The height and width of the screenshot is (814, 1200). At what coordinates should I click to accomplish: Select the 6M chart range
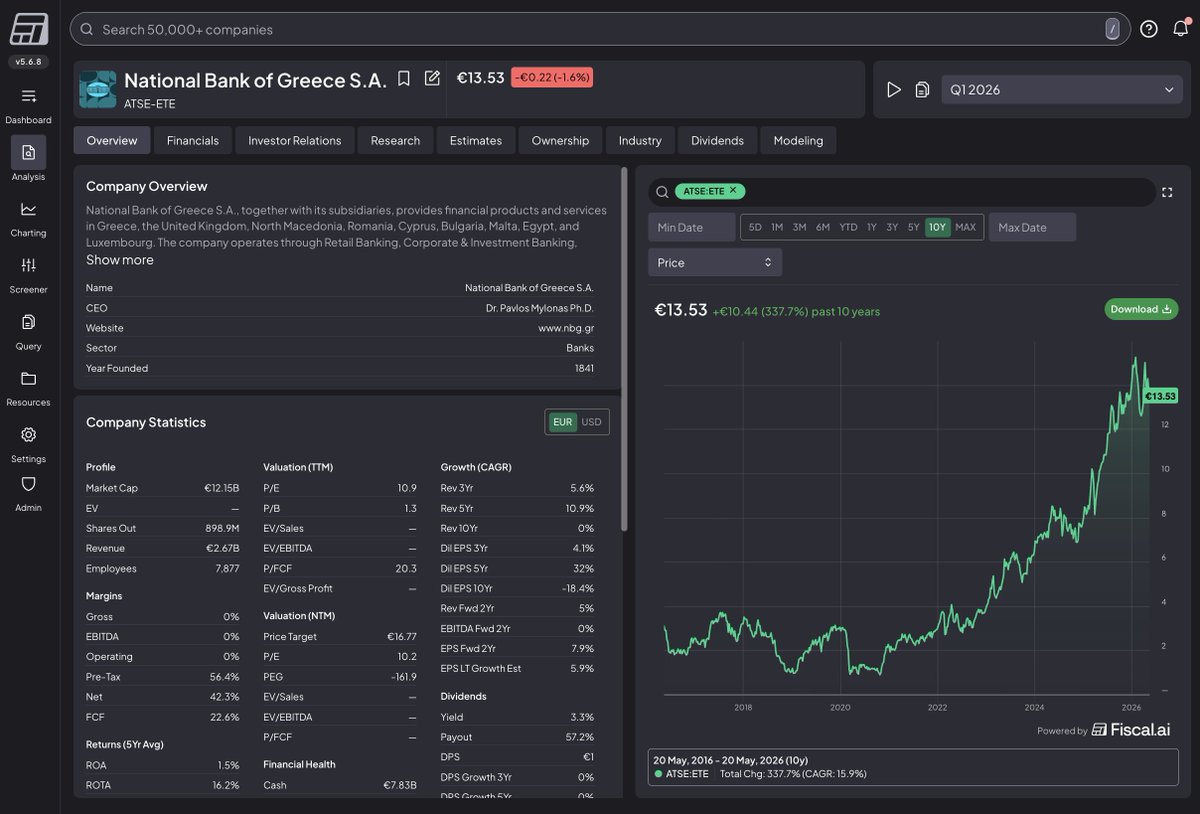click(823, 227)
